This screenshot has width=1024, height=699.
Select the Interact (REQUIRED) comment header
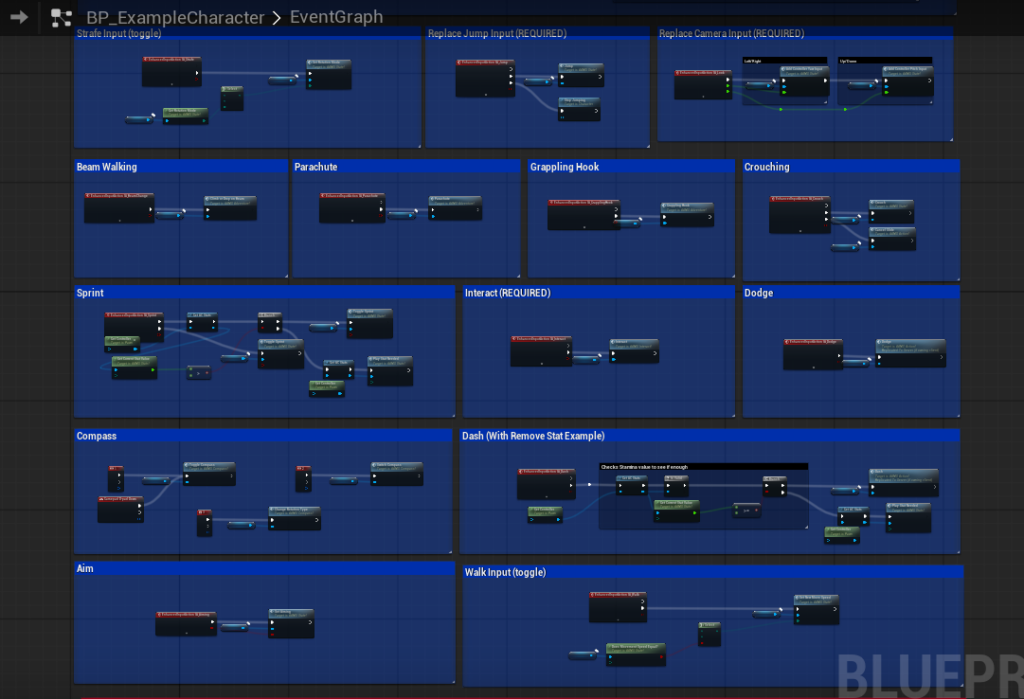coord(508,293)
